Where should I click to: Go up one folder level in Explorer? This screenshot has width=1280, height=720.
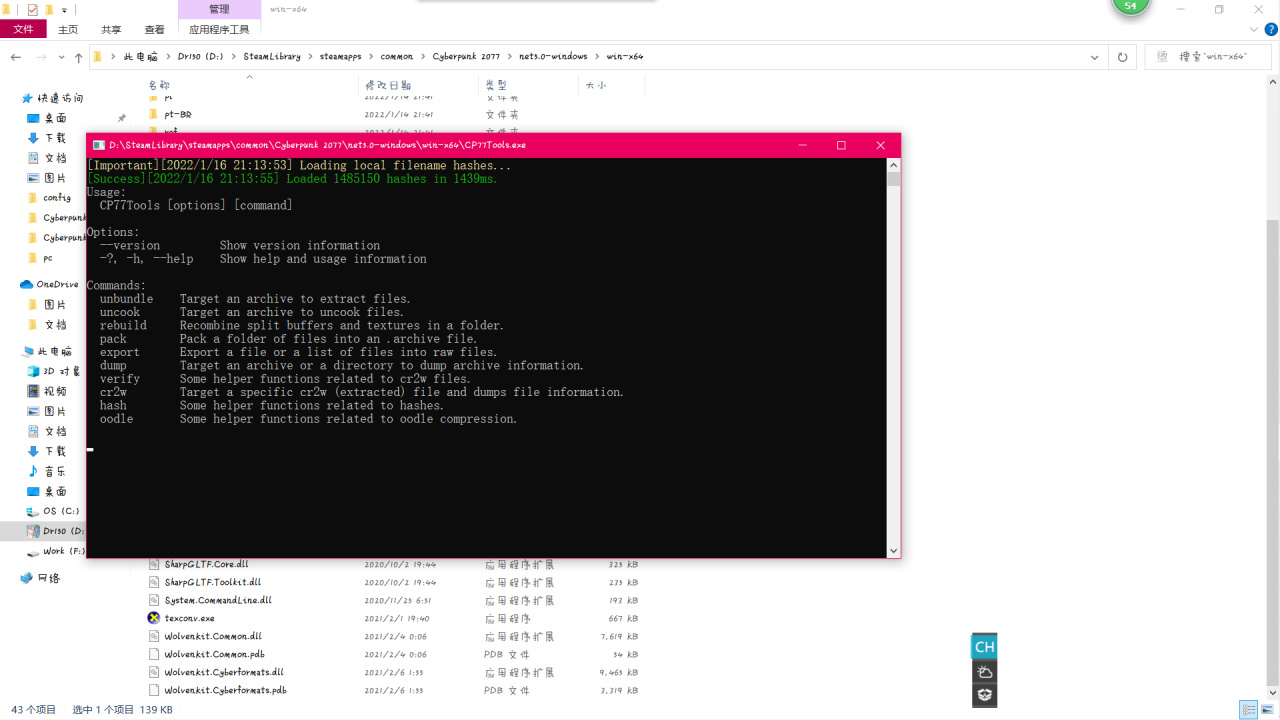pyautogui.click(x=79, y=57)
